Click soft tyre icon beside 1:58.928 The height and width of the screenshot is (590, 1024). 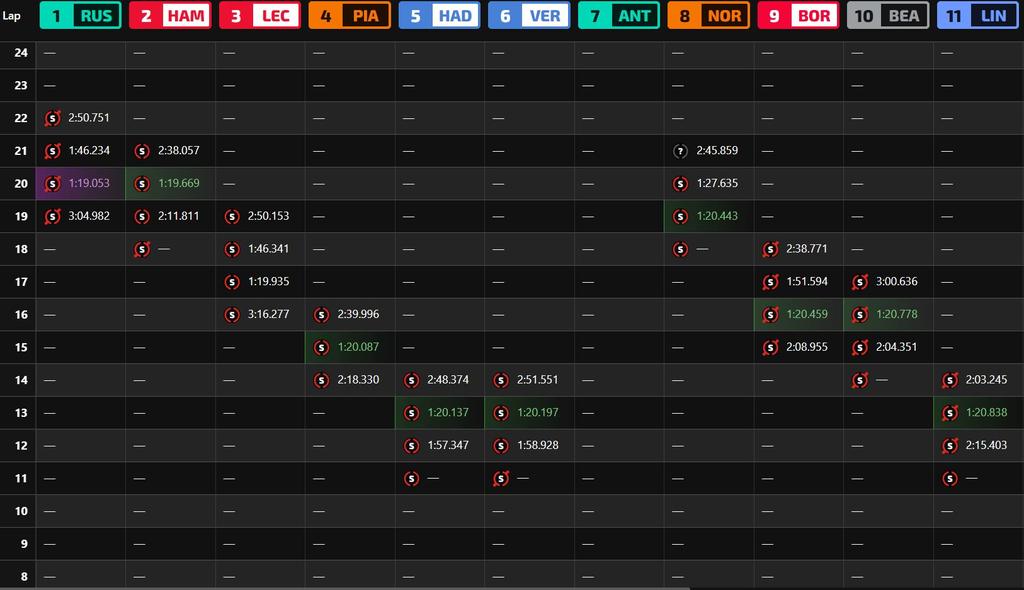[501, 445]
